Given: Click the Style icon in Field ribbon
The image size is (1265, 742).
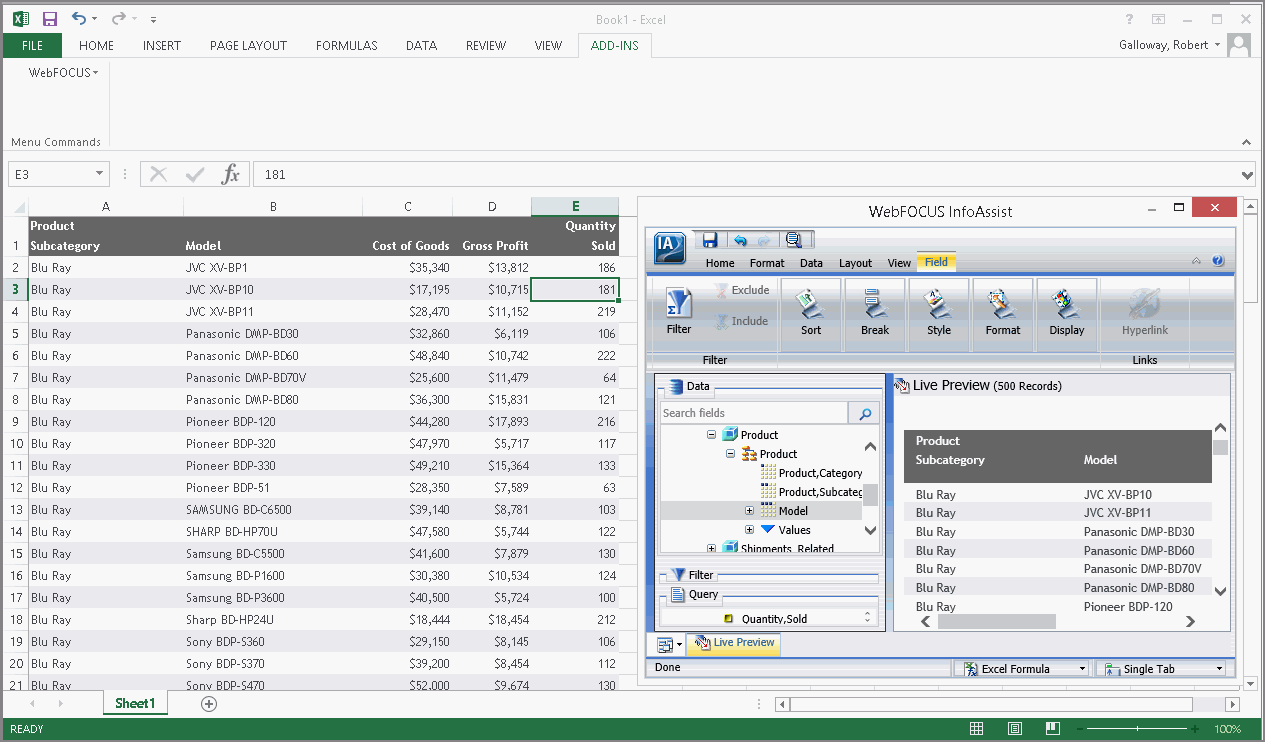Looking at the screenshot, I should pos(938,303).
